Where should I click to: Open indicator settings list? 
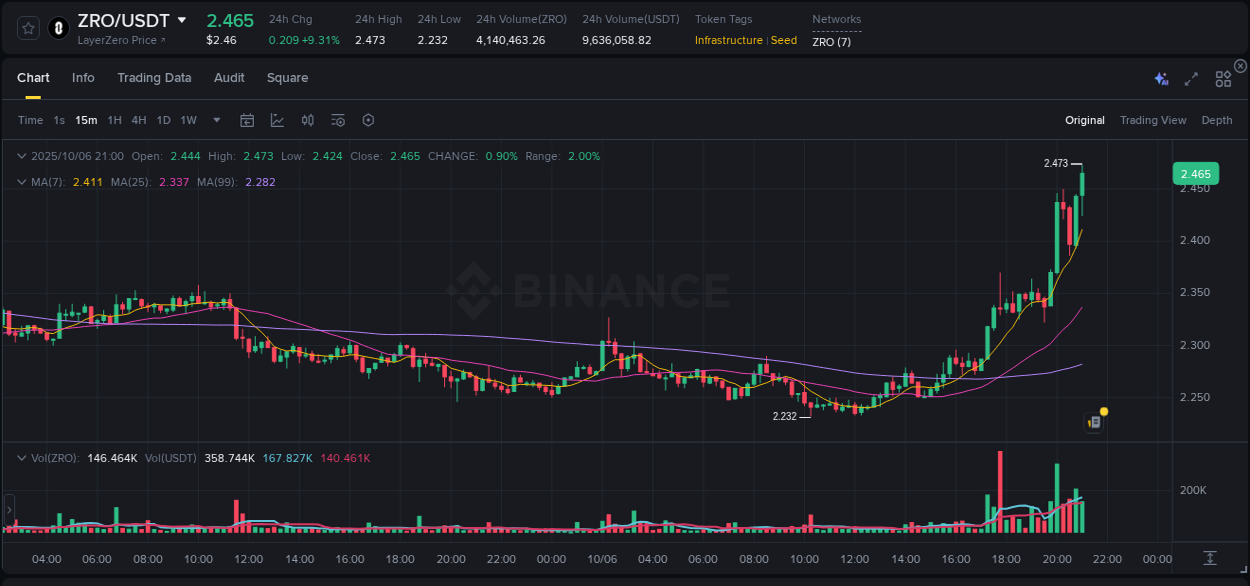(338, 120)
